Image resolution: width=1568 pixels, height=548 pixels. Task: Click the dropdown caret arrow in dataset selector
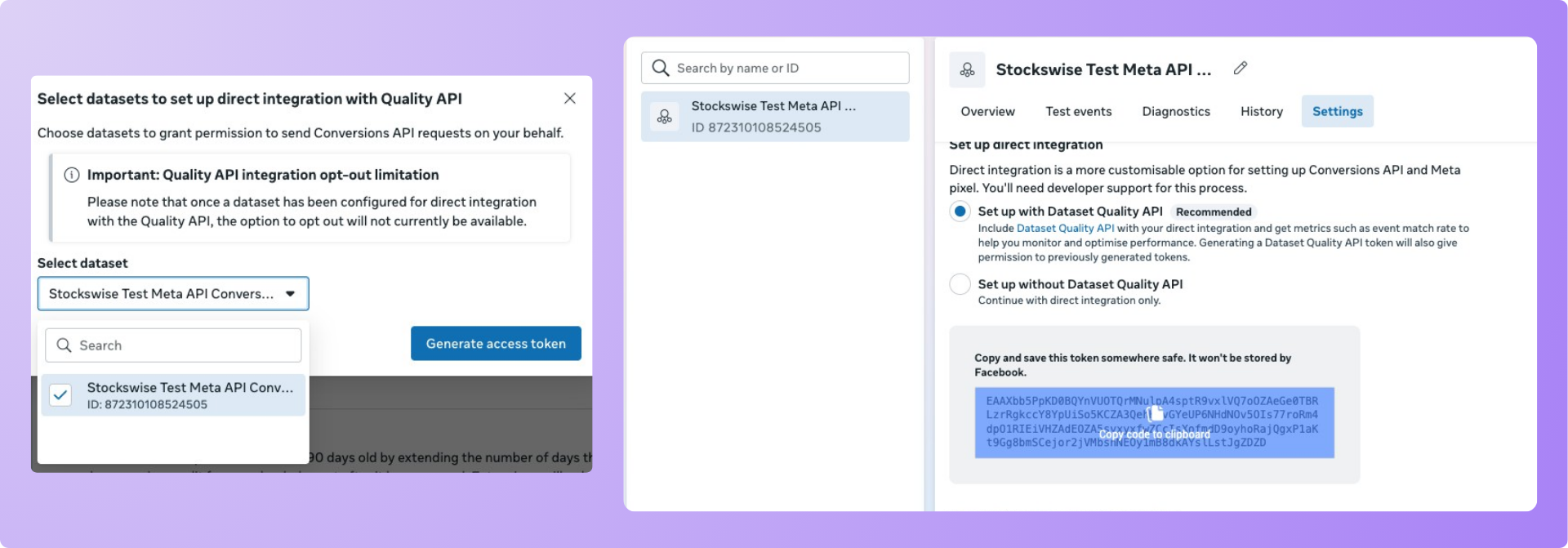click(291, 294)
